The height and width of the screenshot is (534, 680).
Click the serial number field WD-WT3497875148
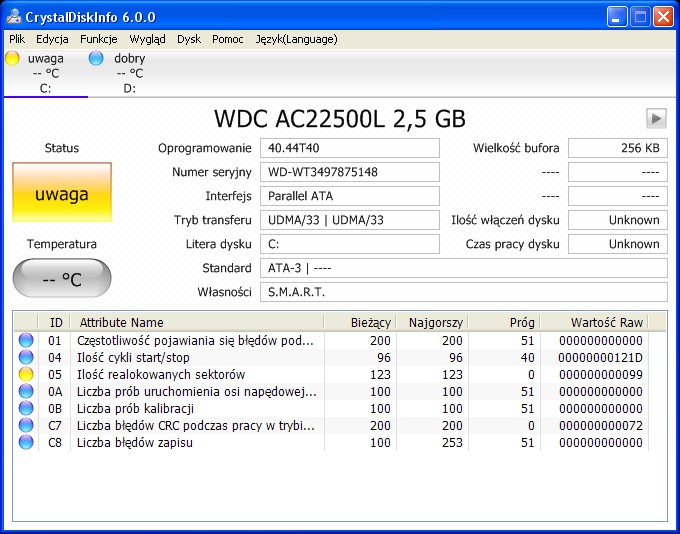pos(350,172)
